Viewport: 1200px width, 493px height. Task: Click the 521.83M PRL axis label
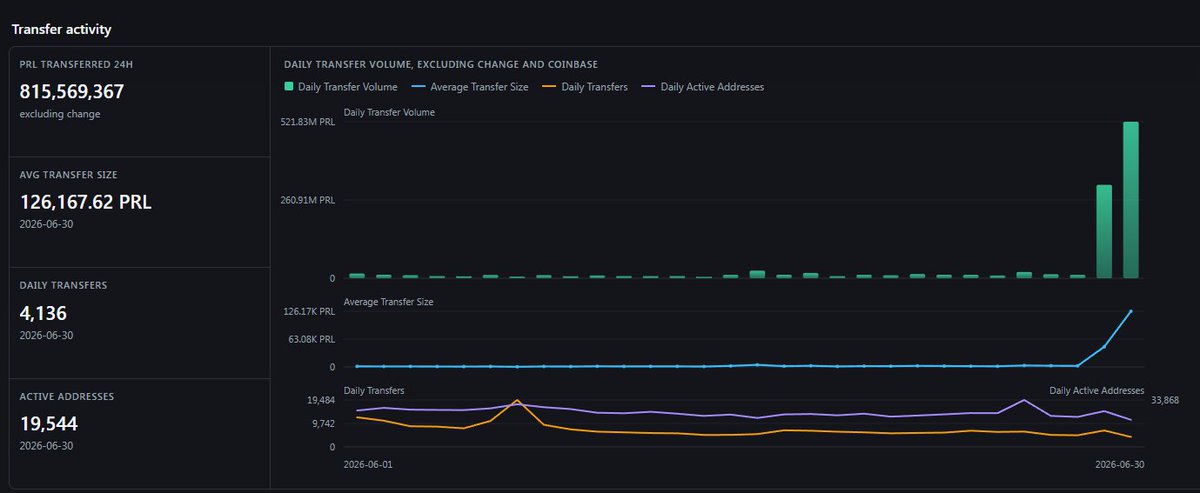pyautogui.click(x=307, y=122)
